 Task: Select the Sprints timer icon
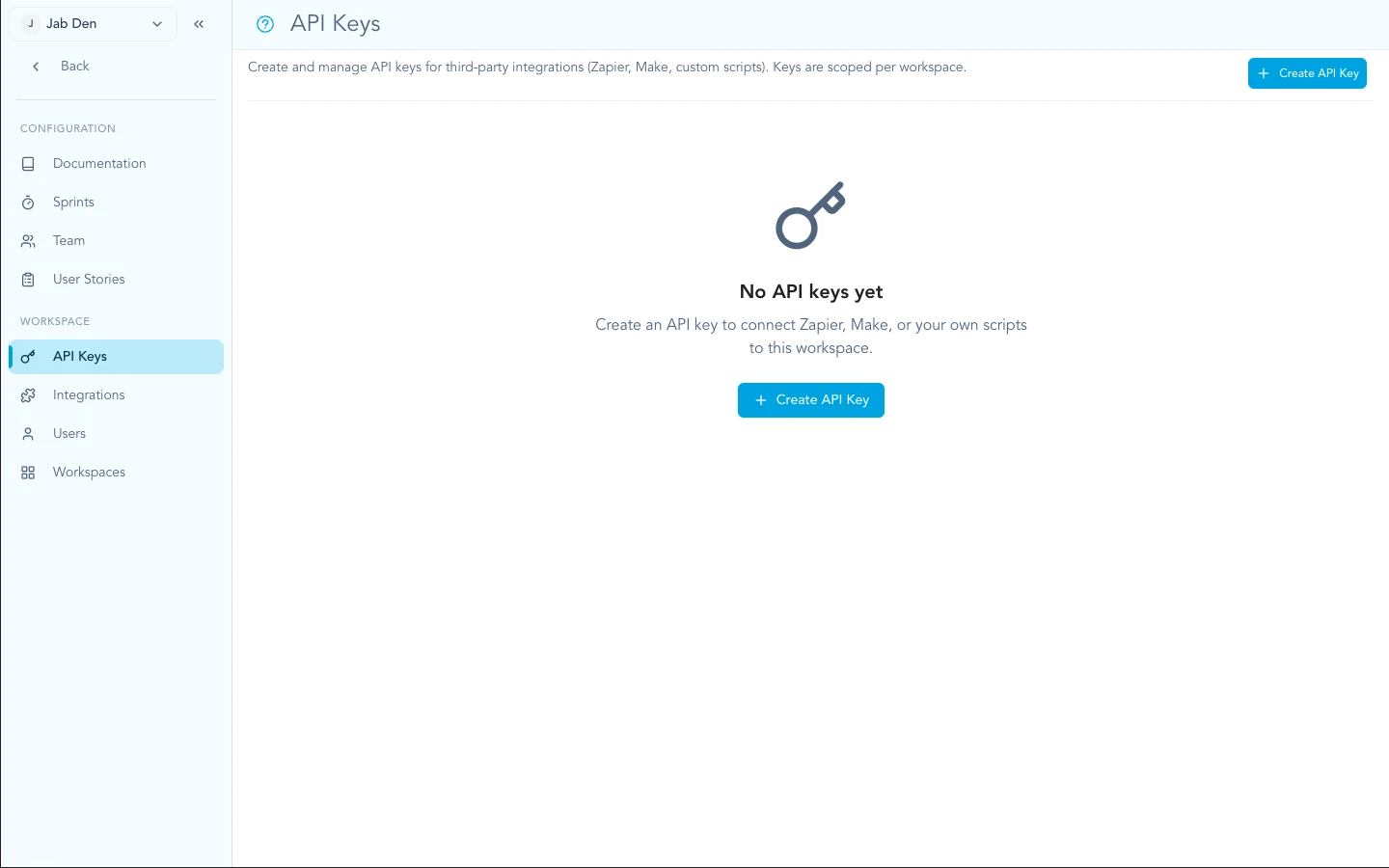click(x=28, y=202)
